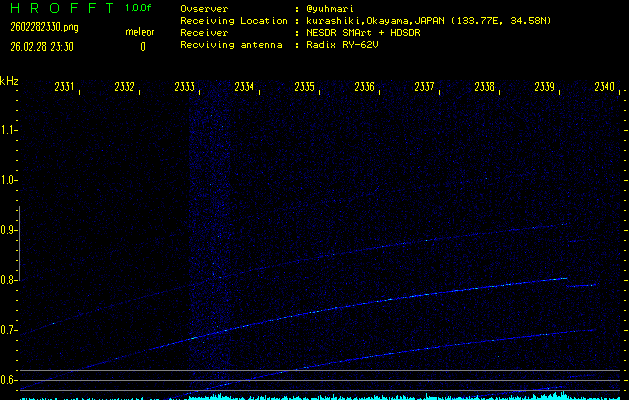Click the Radix RV-62V antenna text
Viewport: 629px width, 400px height.
(x=343, y=45)
